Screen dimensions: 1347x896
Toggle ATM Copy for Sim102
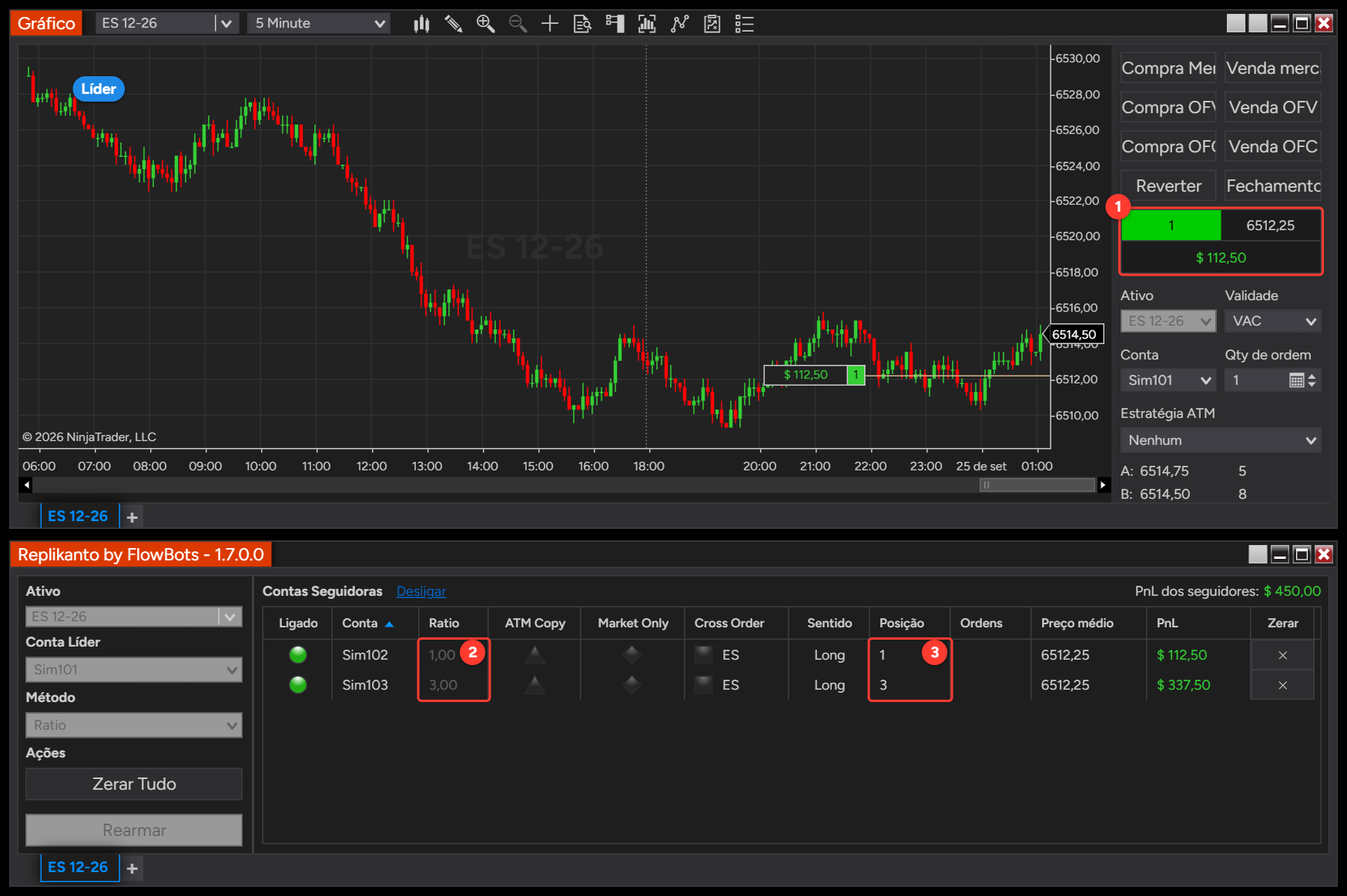(x=534, y=655)
